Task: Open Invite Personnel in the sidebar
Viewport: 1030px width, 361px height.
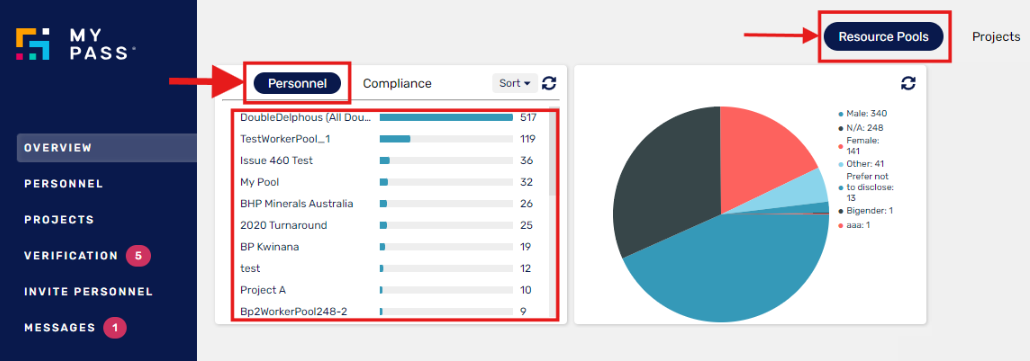Action: [89, 291]
